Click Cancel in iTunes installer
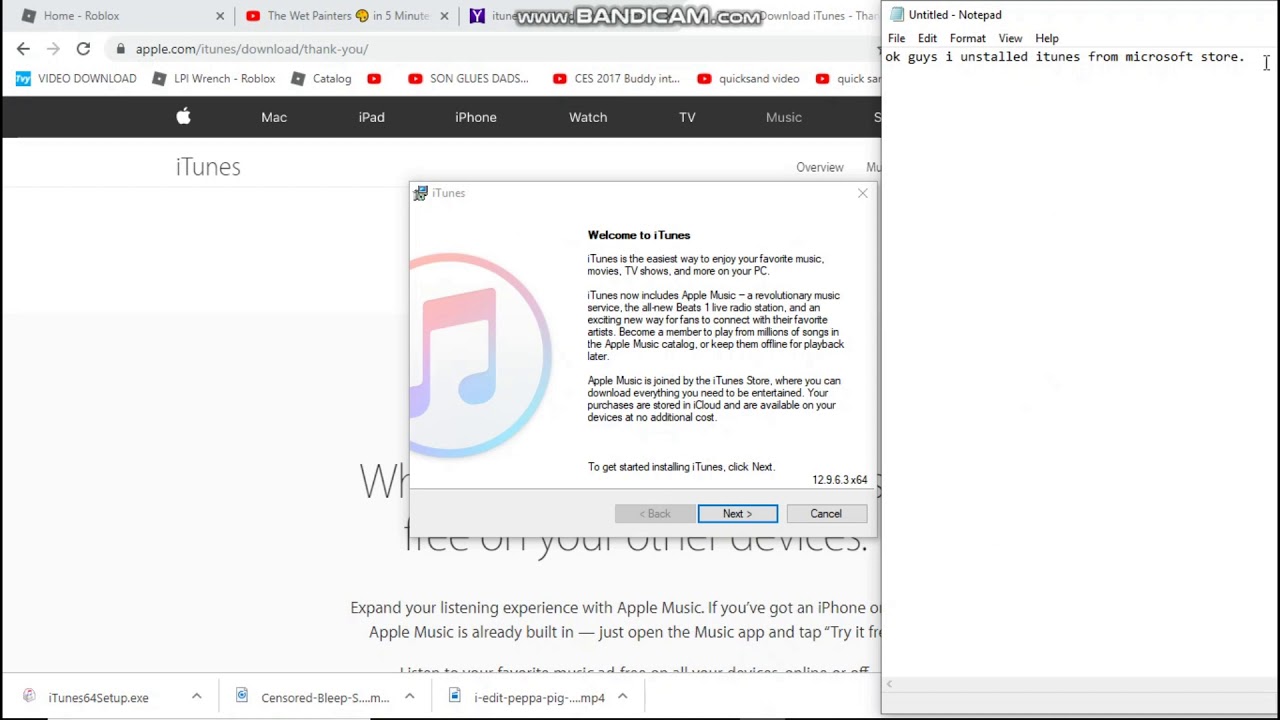Viewport: 1280px width, 720px height. click(x=826, y=514)
